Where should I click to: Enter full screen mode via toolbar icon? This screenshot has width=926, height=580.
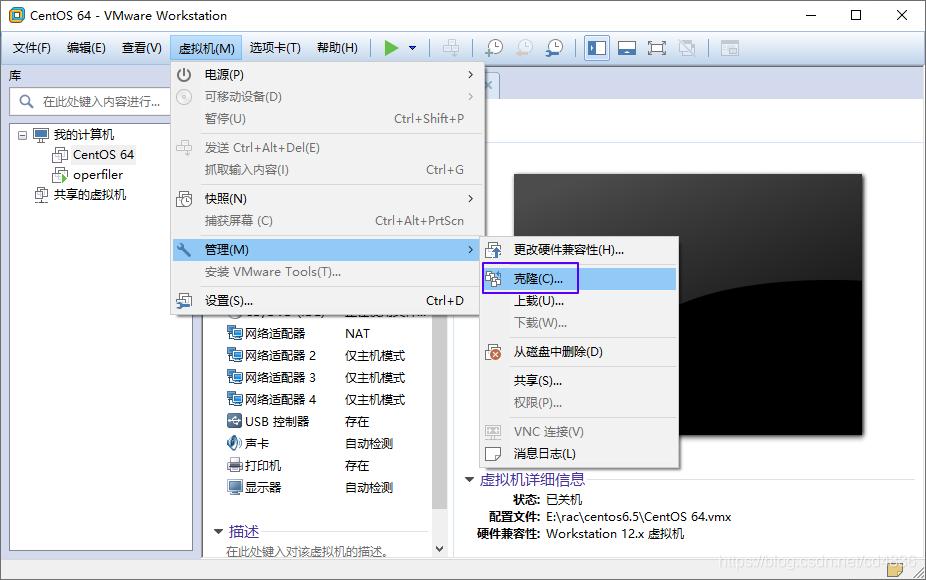click(x=655, y=47)
